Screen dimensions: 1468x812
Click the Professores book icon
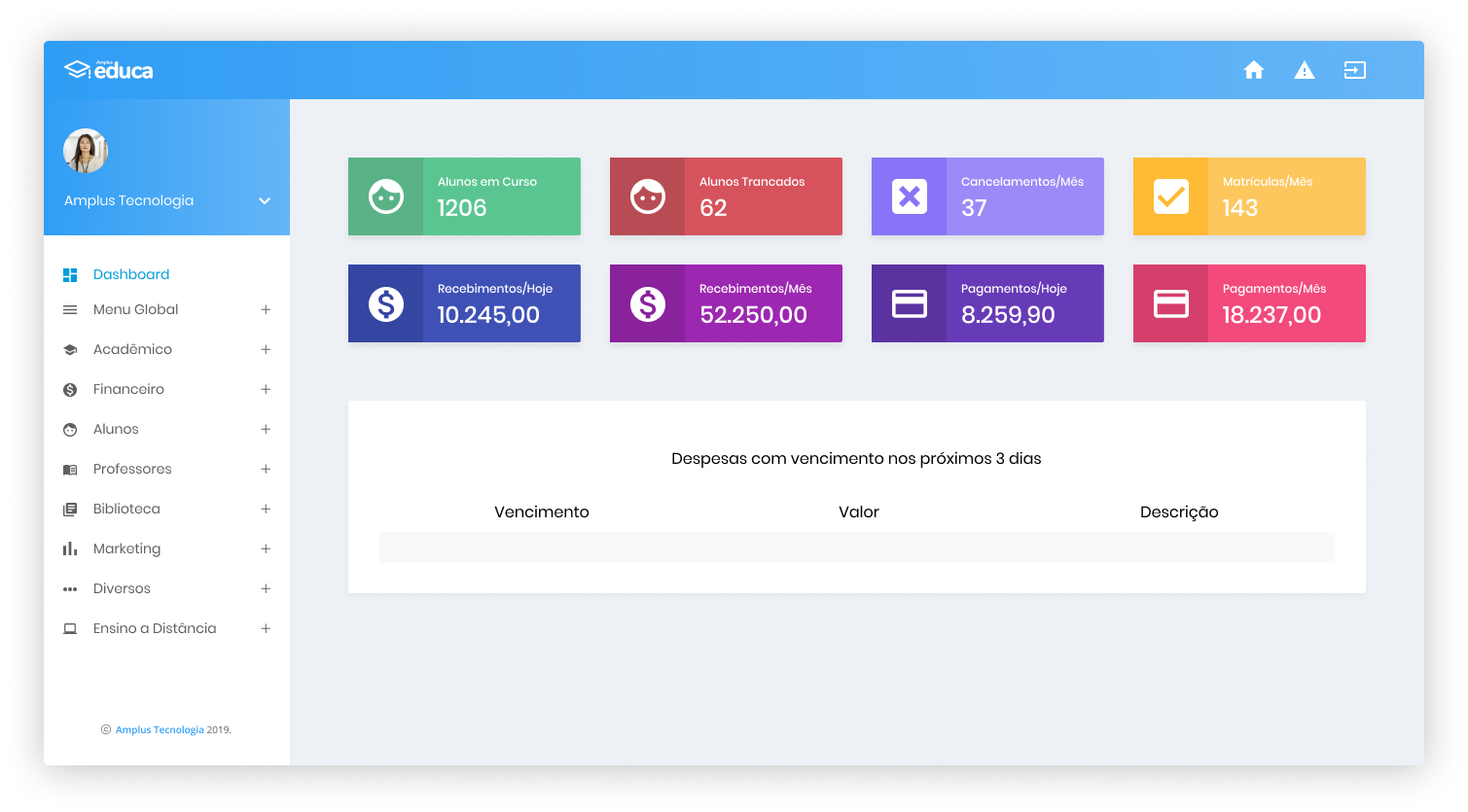point(70,470)
